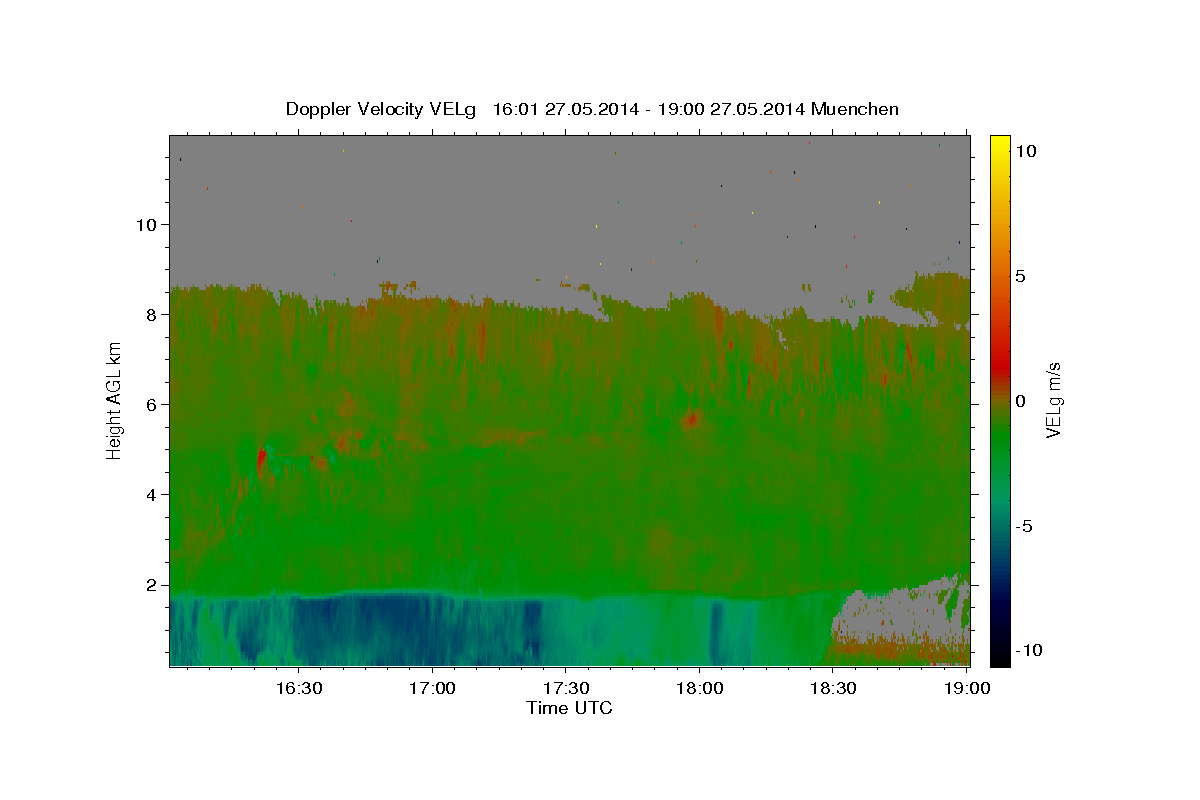
Task: Click the 17:30 time tick label
Action: tap(565, 688)
